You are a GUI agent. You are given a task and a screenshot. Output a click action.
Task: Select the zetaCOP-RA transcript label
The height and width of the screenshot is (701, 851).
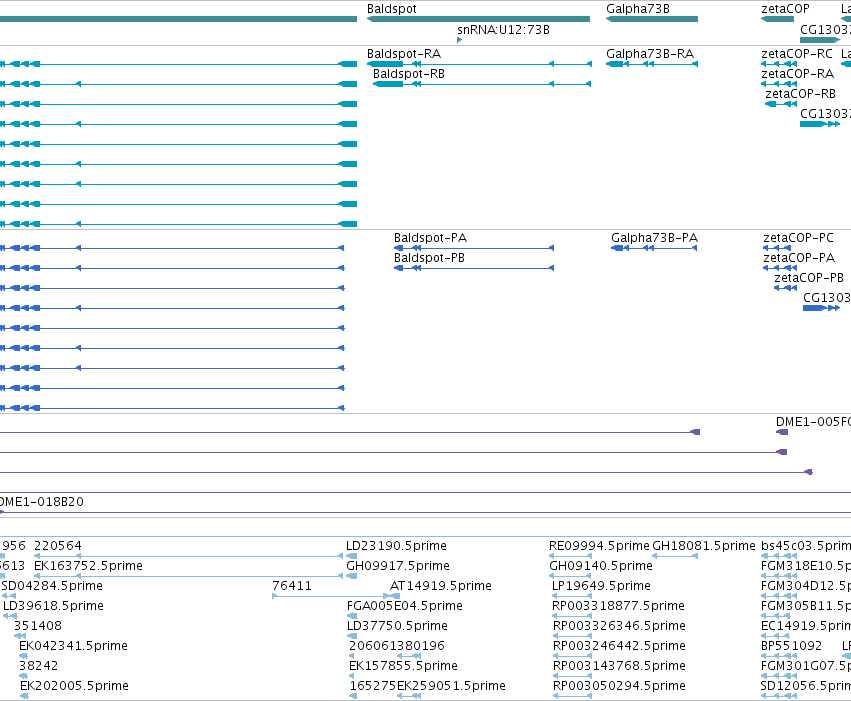(x=797, y=74)
